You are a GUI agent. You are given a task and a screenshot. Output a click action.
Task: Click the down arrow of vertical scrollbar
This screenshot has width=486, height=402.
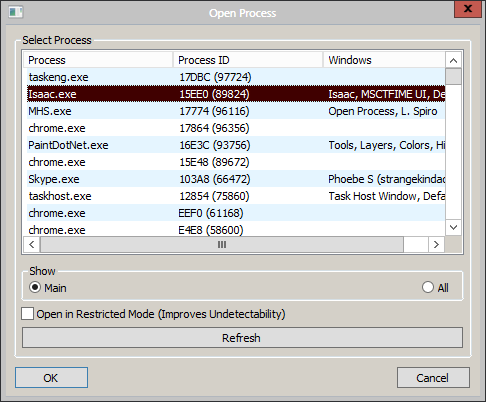pos(453,227)
